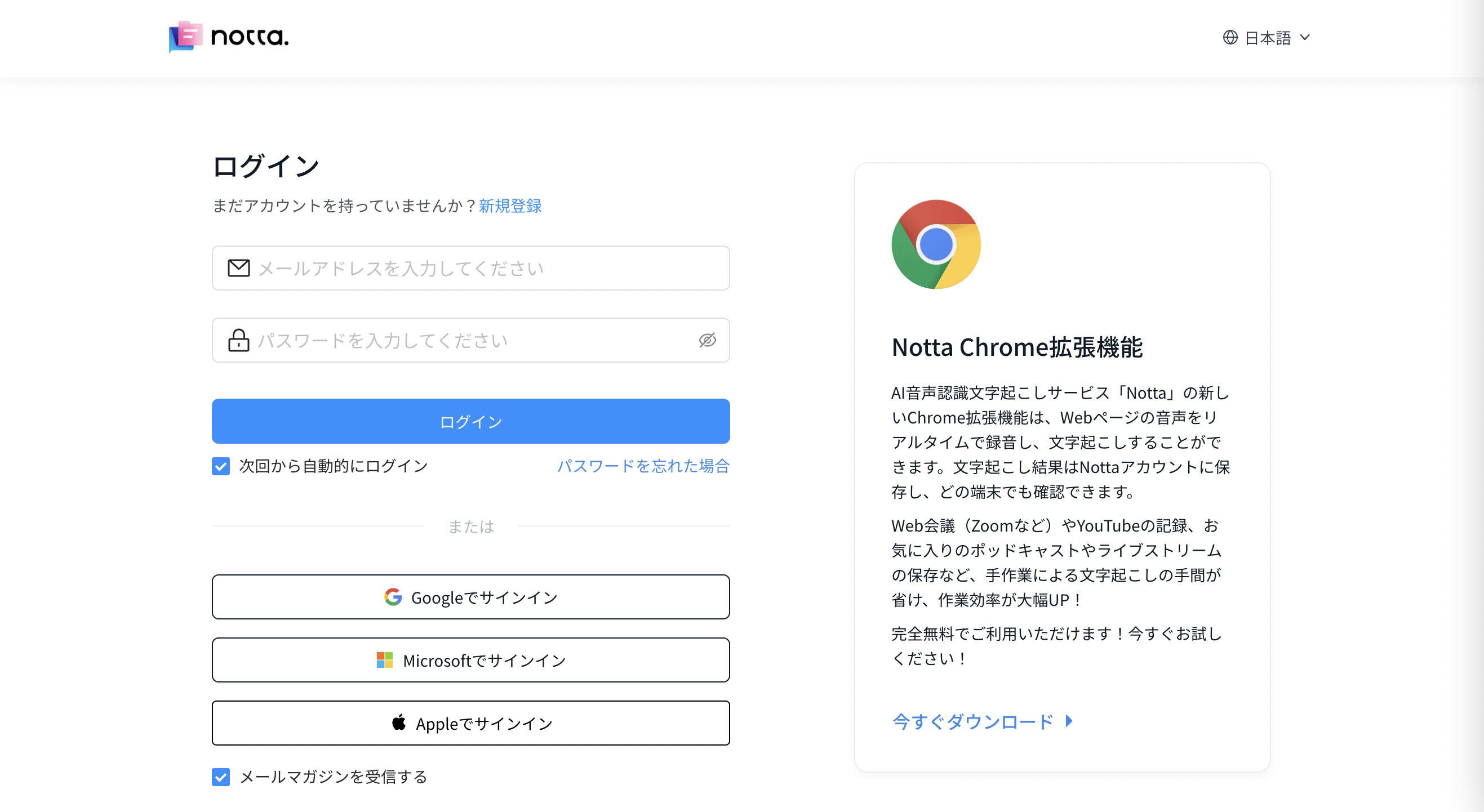The image size is (1484, 812).
Task: Click the ログイン page heading
Action: point(265,167)
